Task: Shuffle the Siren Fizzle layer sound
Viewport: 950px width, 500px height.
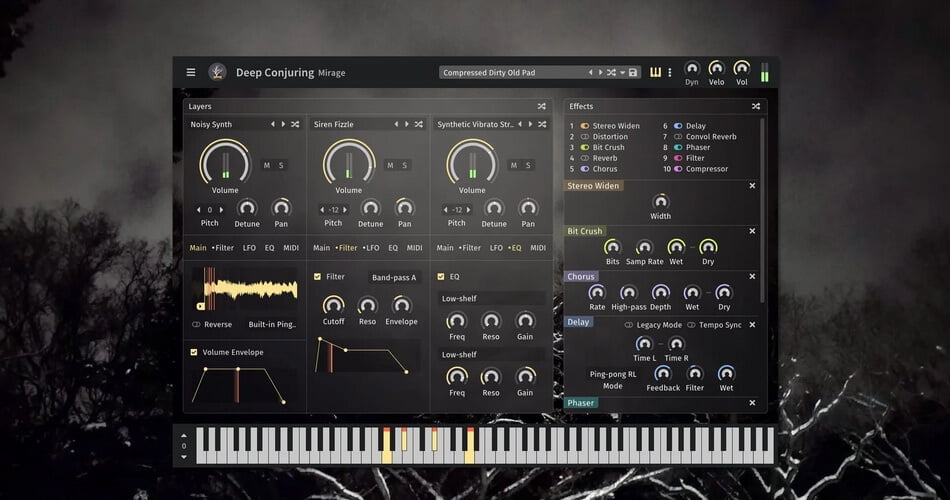Action: click(x=419, y=124)
